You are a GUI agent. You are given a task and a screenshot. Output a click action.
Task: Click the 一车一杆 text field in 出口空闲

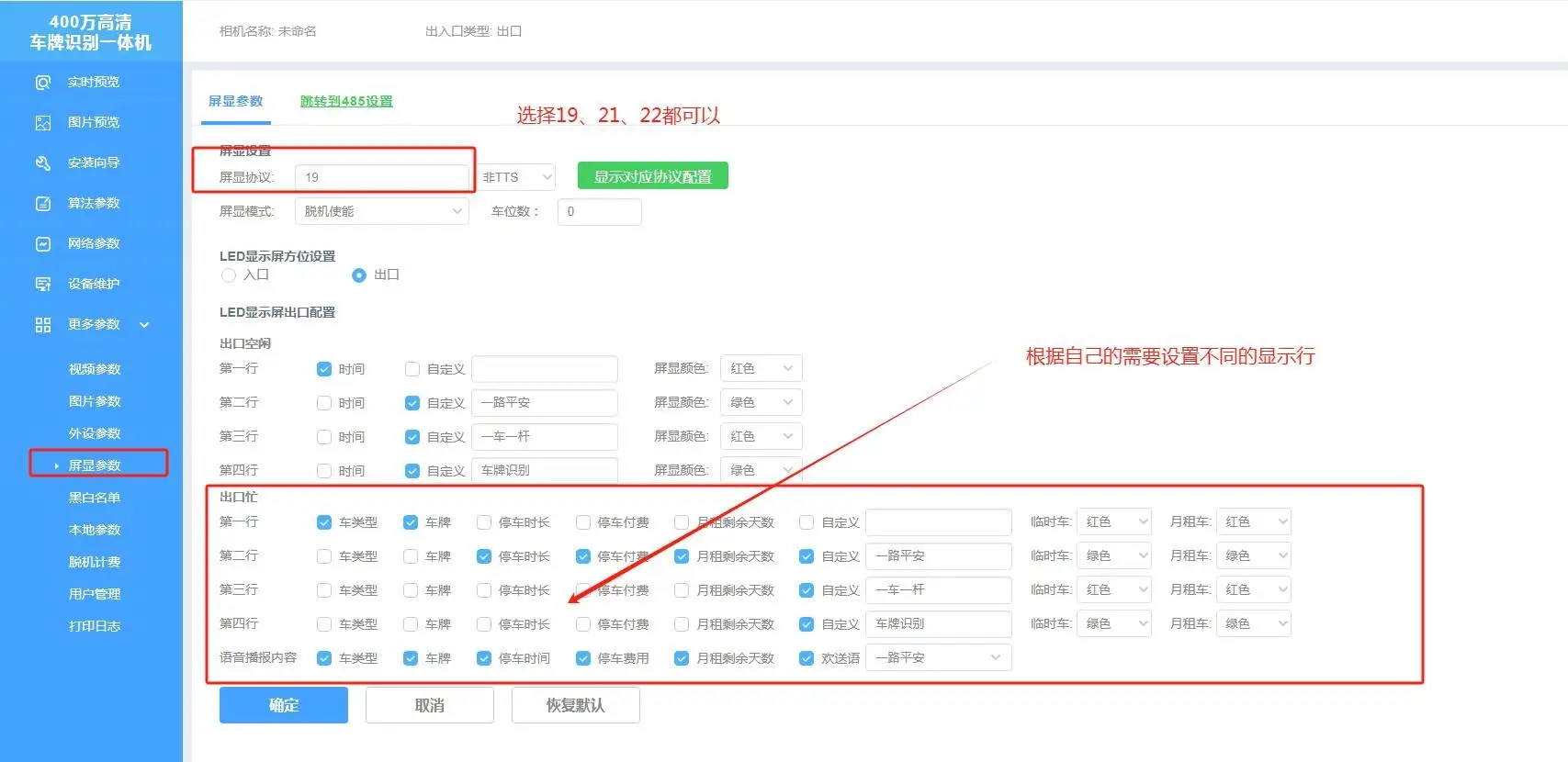click(545, 437)
